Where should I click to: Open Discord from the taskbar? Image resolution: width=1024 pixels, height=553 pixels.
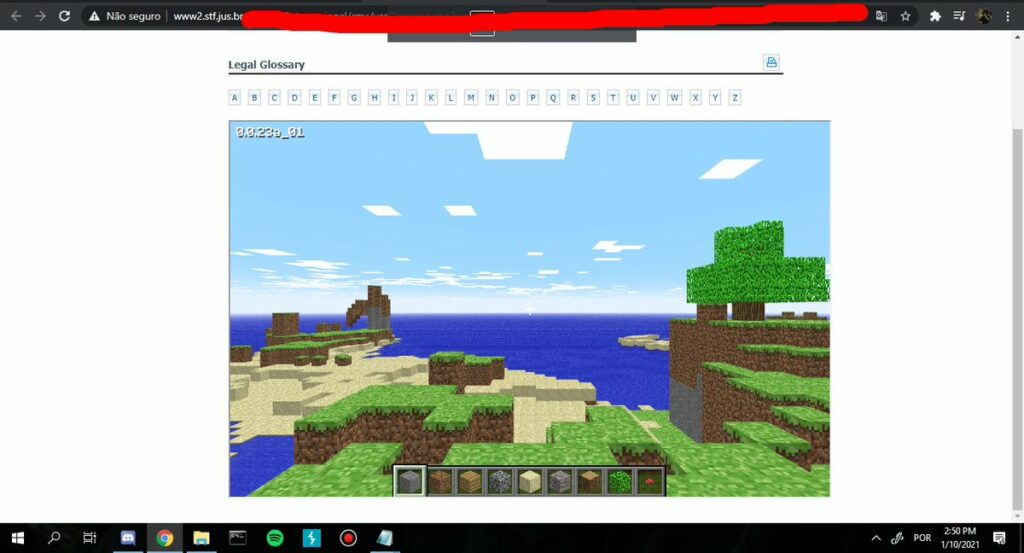(128, 538)
